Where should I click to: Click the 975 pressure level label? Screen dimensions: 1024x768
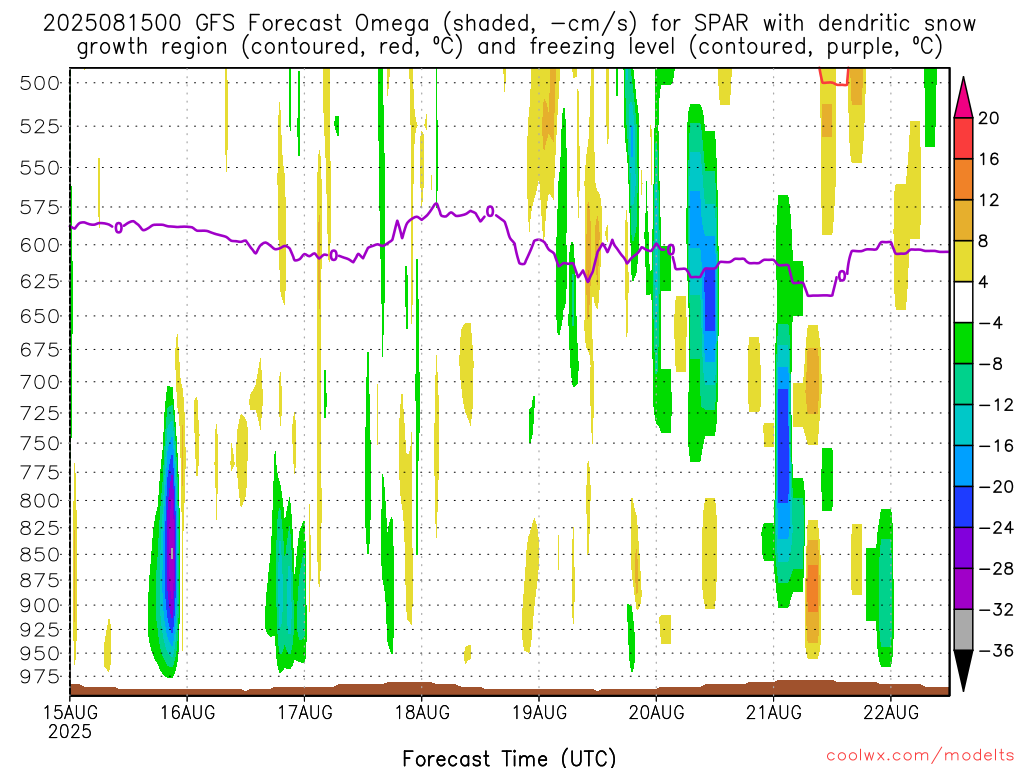click(x=39, y=677)
